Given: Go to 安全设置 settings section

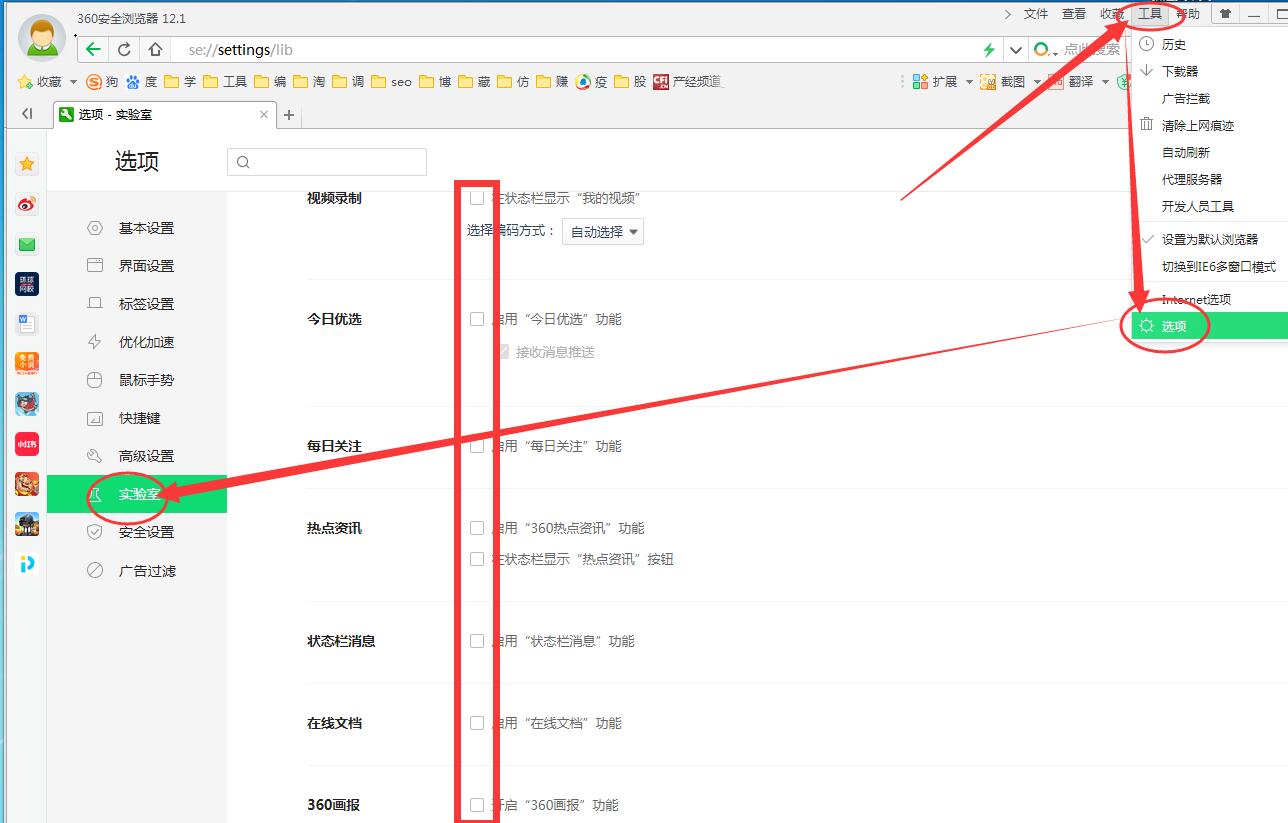Looking at the screenshot, I should click(x=137, y=532).
